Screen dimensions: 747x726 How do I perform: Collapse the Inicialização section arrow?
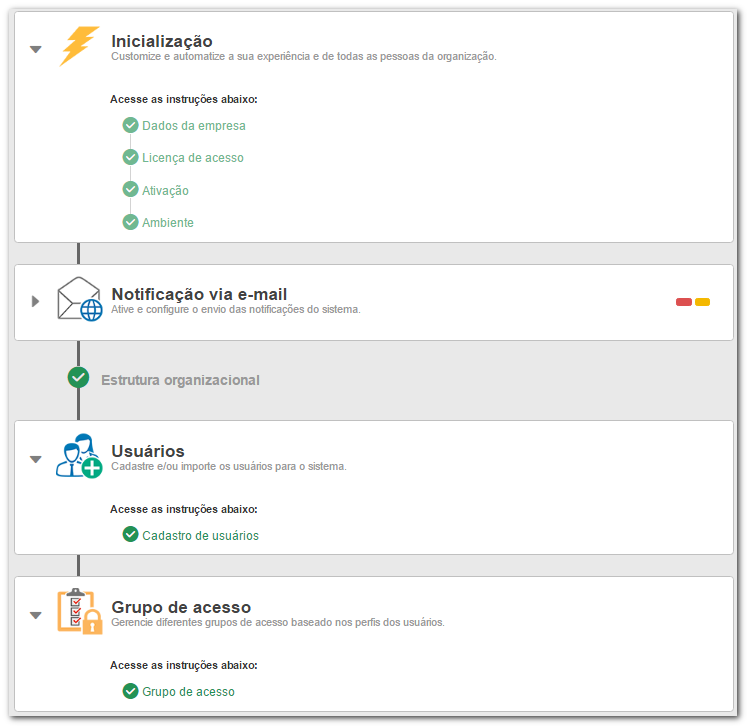pyautogui.click(x=36, y=49)
